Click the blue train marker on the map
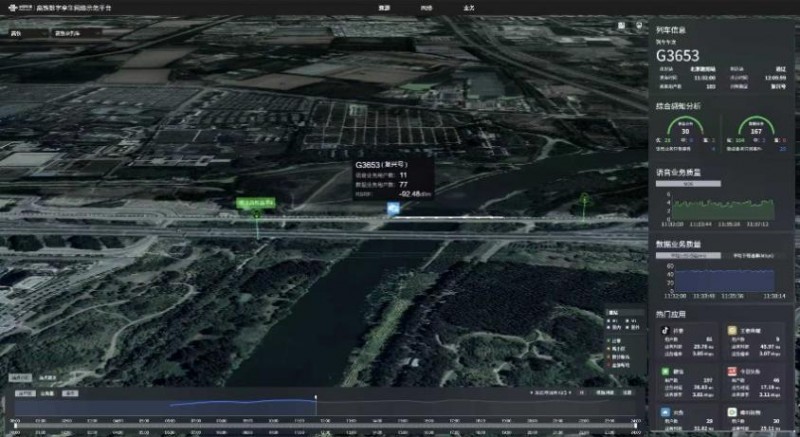 (393, 209)
